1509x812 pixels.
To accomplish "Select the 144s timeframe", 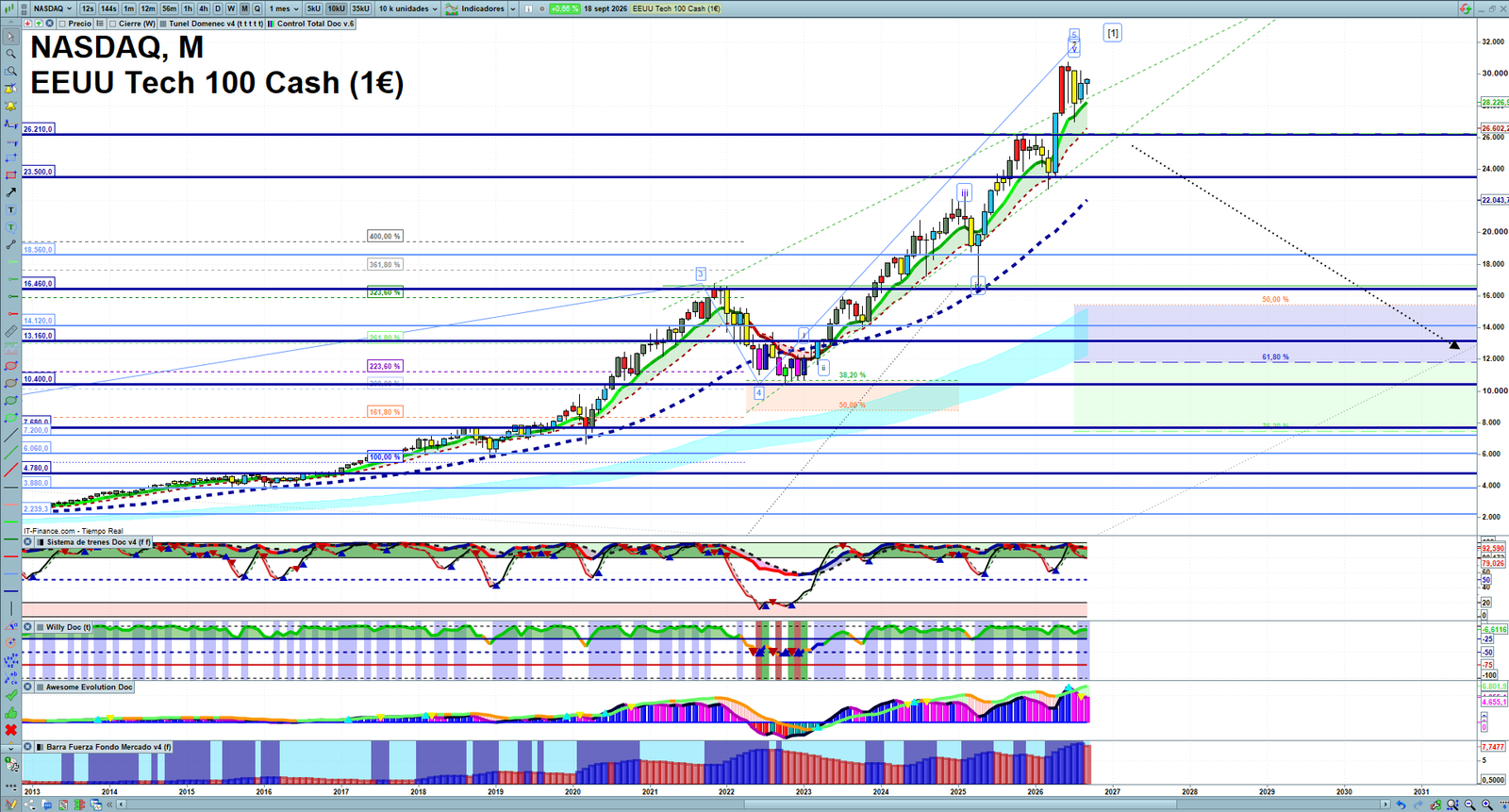I will pyautogui.click(x=108, y=8).
